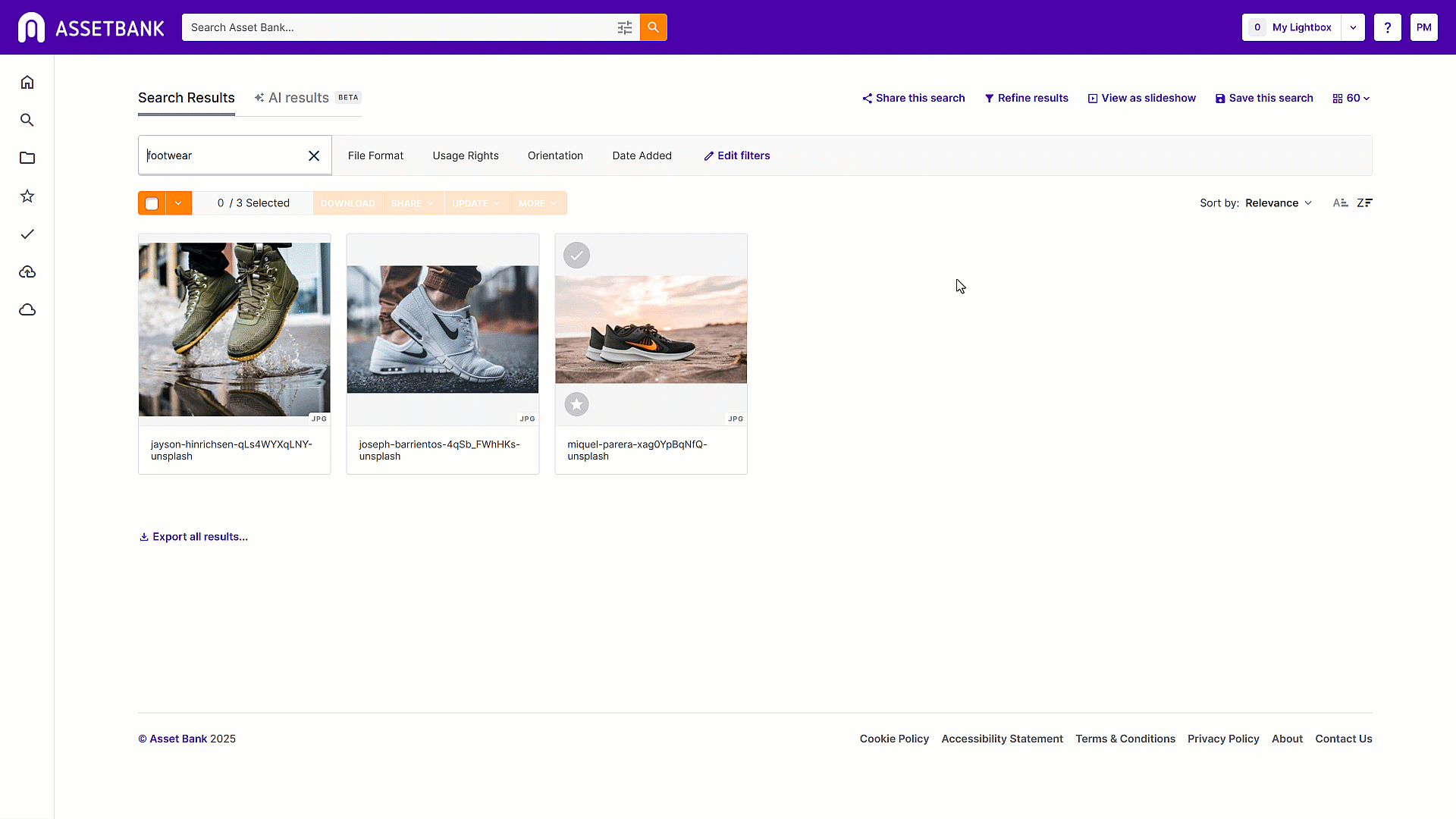Open My Lightbox
The width and height of the screenshot is (1456, 819).
coord(1301,27)
